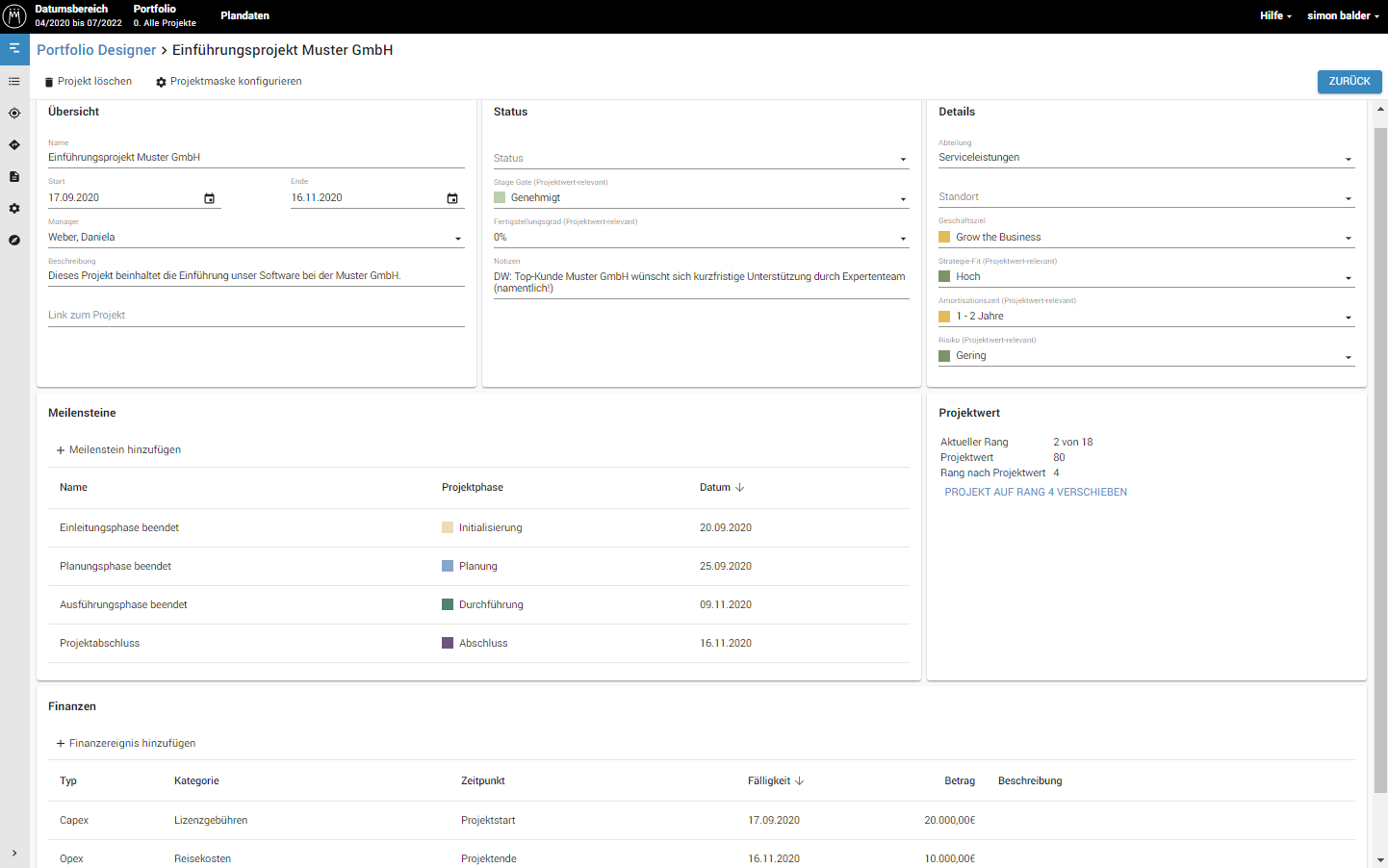Viewport: 1388px width, 868px height.
Task: Add a milestone with Meilenstein hinzufügen
Action: [x=118, y=450]
